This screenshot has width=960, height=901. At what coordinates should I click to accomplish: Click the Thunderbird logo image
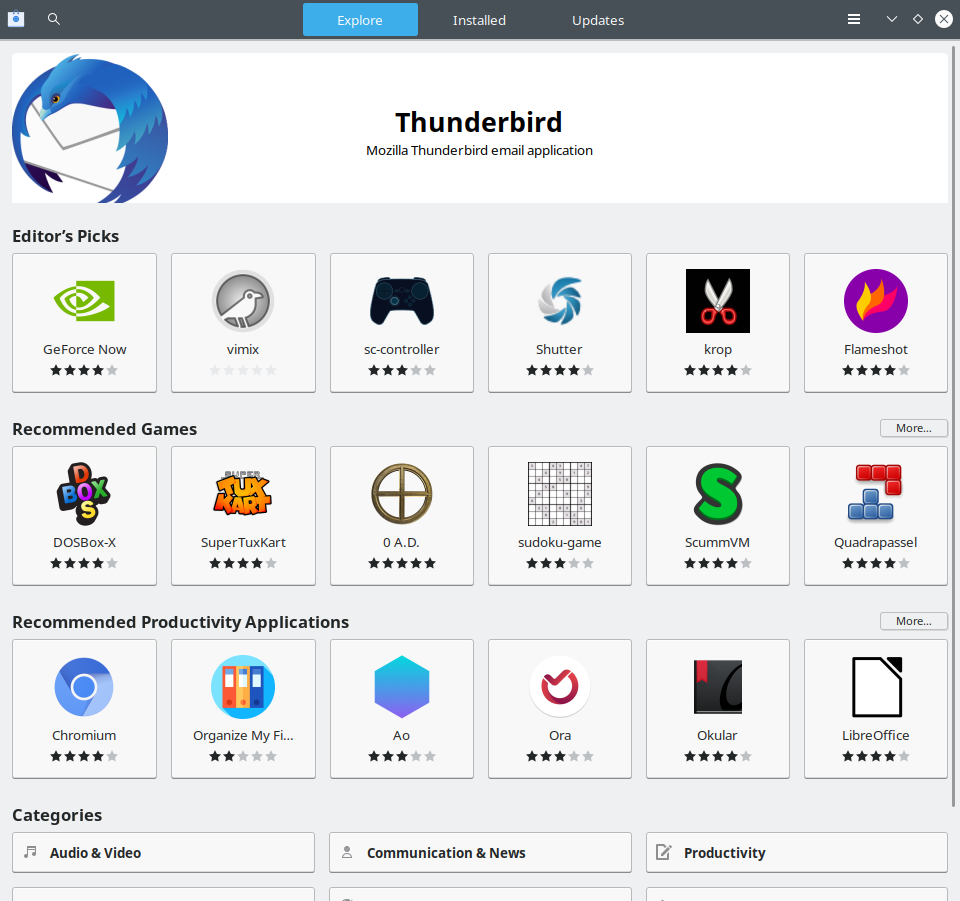(90, 129)
